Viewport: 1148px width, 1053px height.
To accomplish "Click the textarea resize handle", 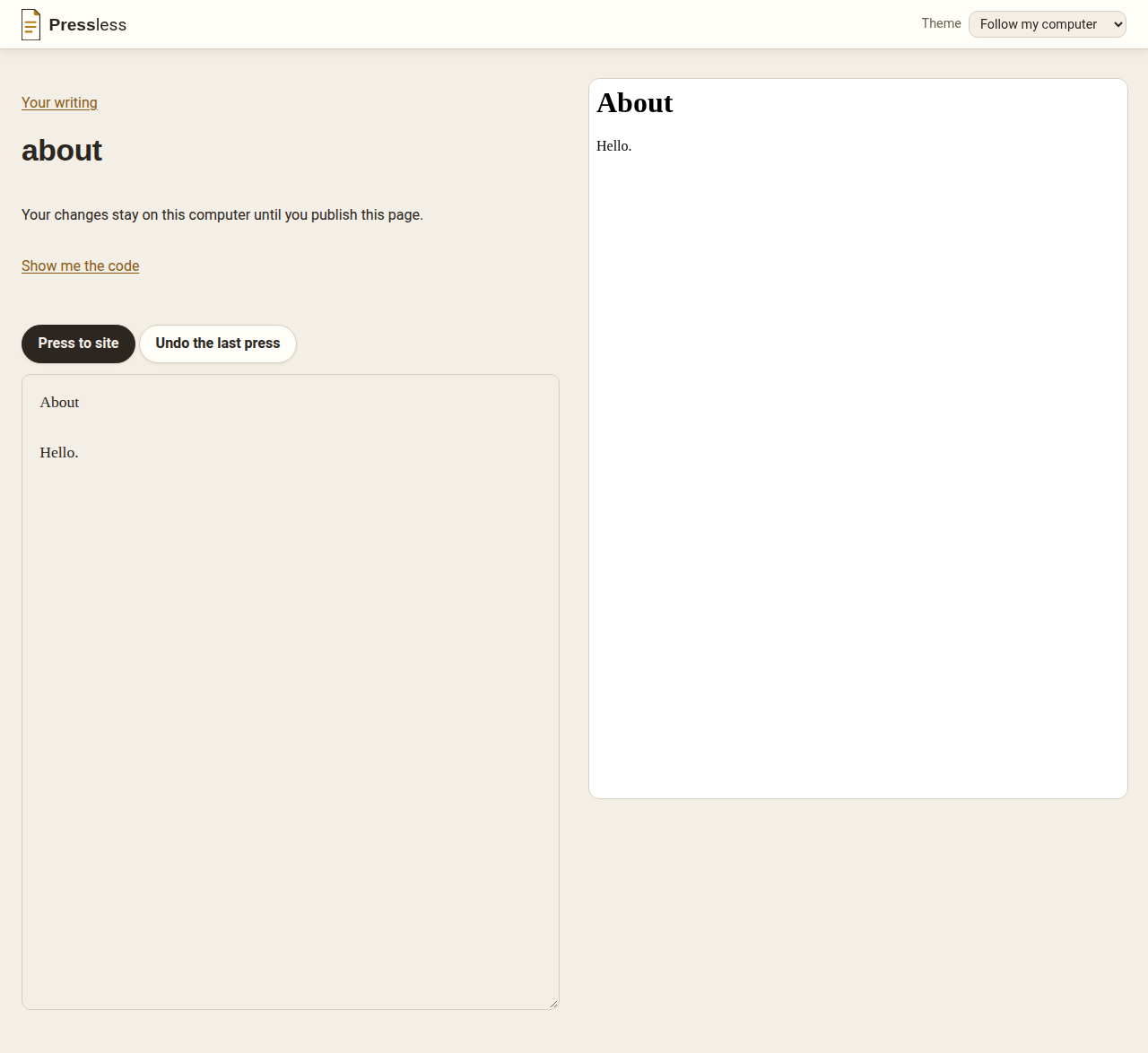I will (x=553, y=1004).
